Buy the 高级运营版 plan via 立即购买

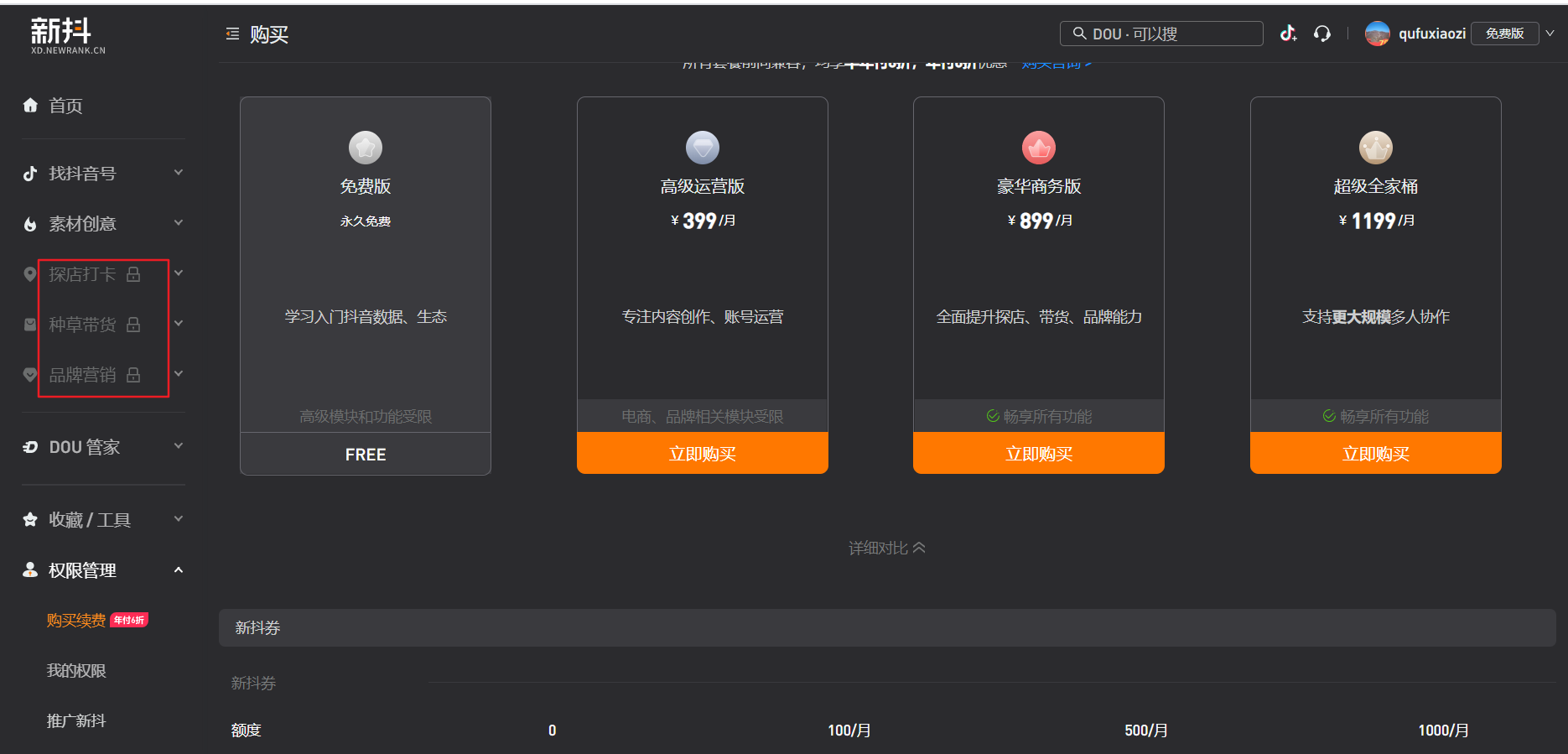click(x=703, y=453)
